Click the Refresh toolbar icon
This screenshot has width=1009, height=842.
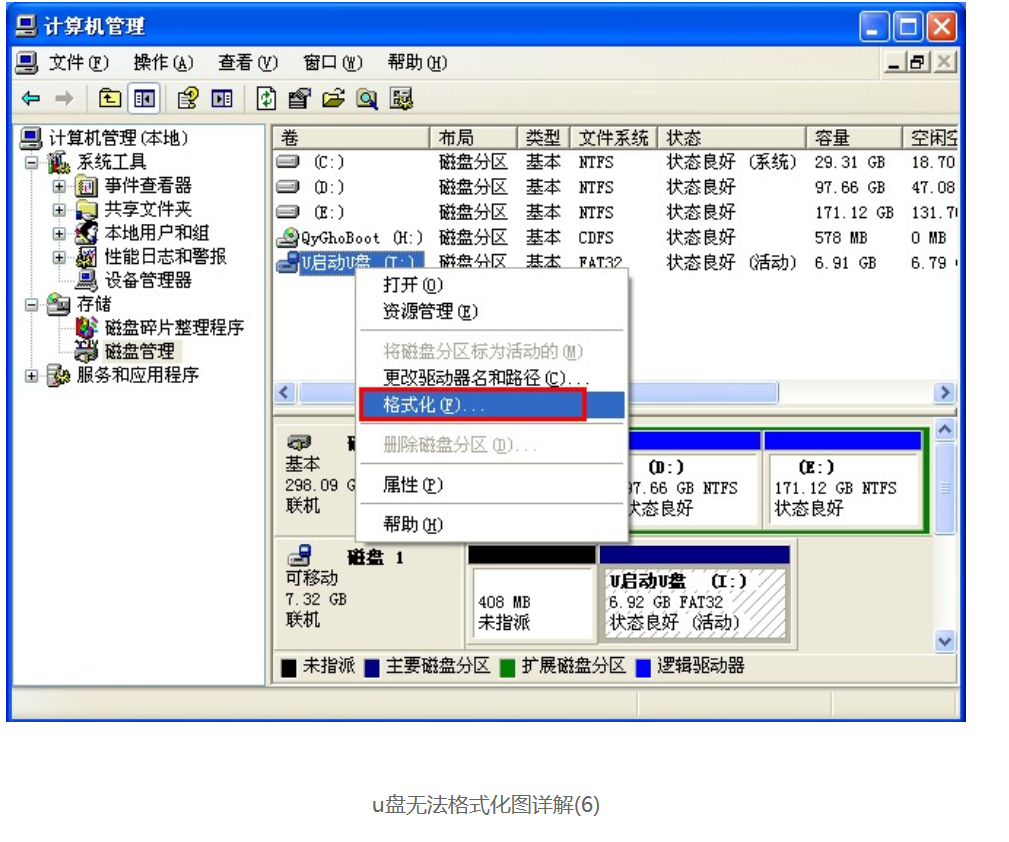tap(267, 98)
